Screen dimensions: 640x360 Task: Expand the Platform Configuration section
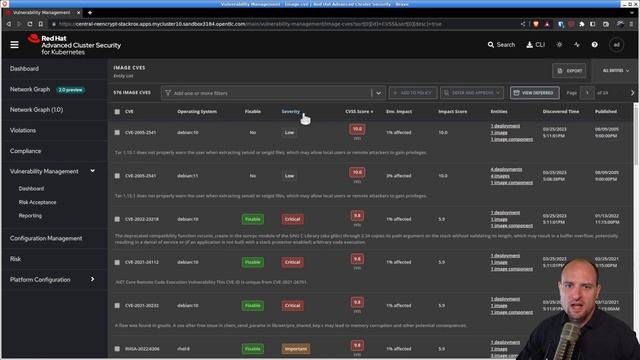click(x=93, y=279)
